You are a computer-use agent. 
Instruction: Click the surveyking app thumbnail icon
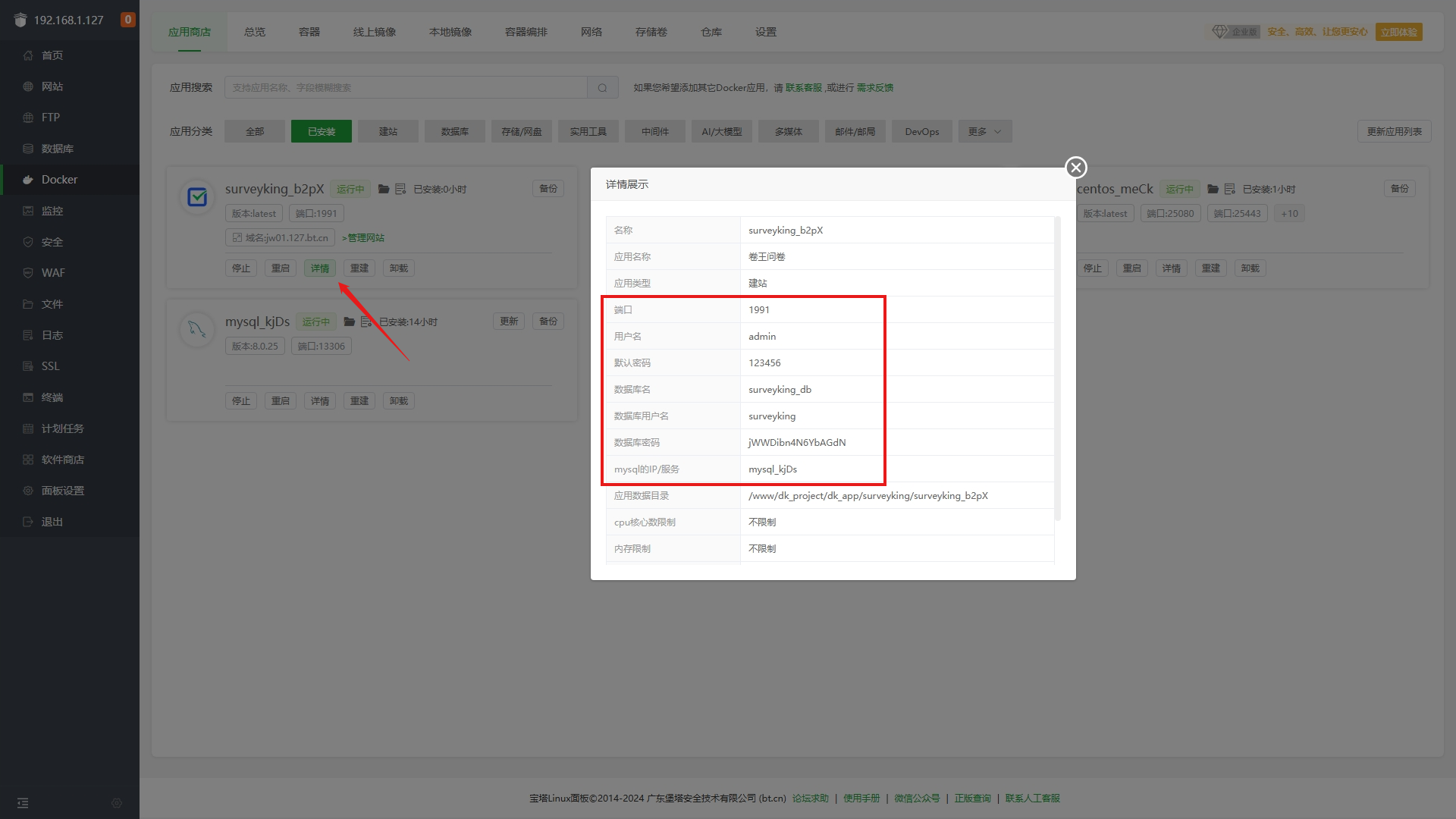[197, 197]
